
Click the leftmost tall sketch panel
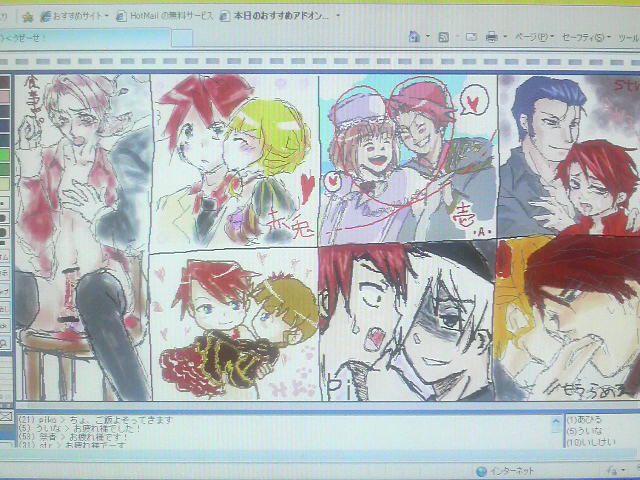[x=83, y=237]
